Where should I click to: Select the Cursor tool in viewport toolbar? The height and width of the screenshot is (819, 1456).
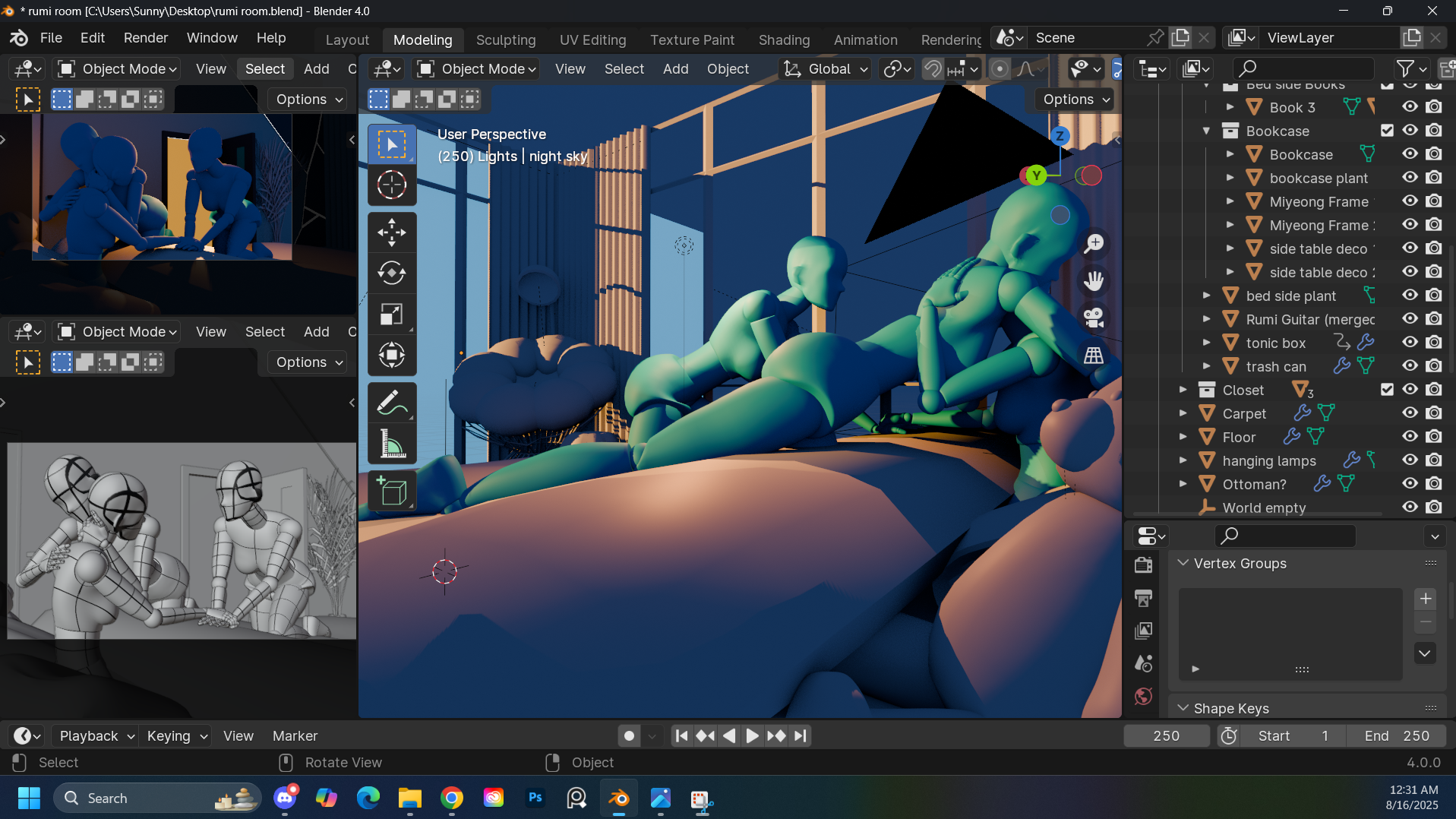(392, 185)
